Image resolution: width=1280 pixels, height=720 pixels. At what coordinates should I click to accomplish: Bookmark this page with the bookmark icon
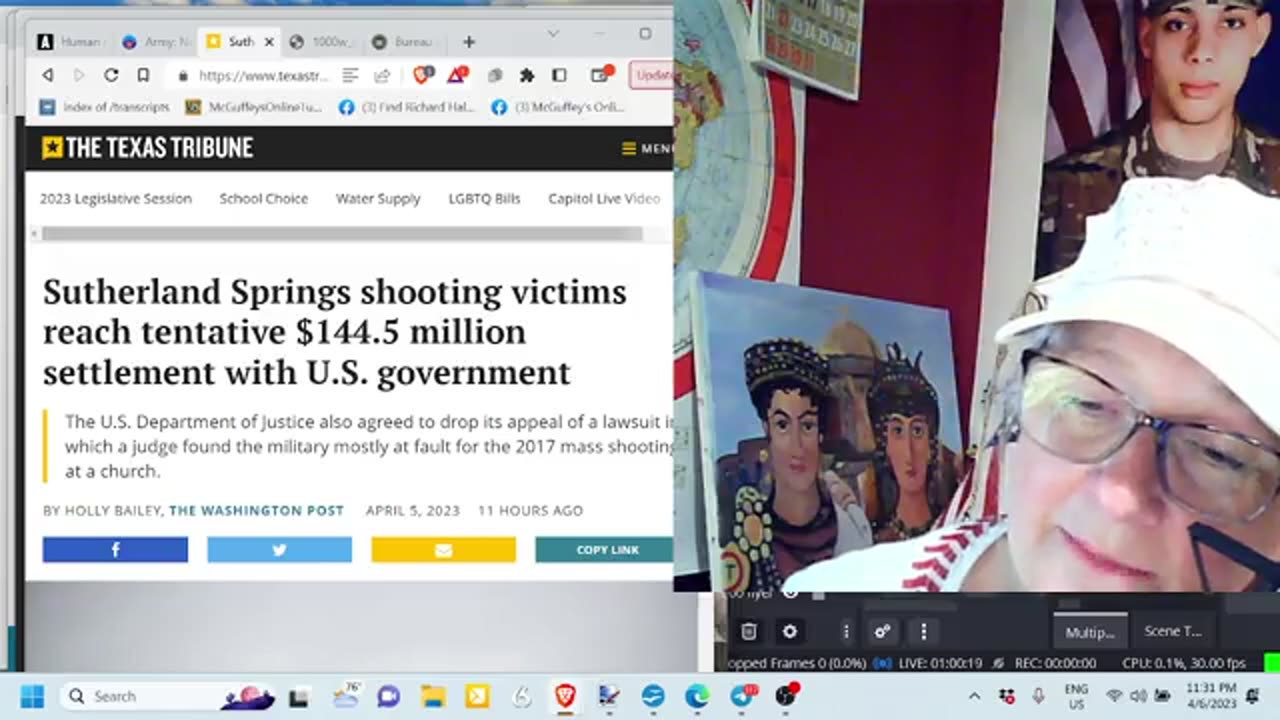pyautogui.click(x=143, y=75)
